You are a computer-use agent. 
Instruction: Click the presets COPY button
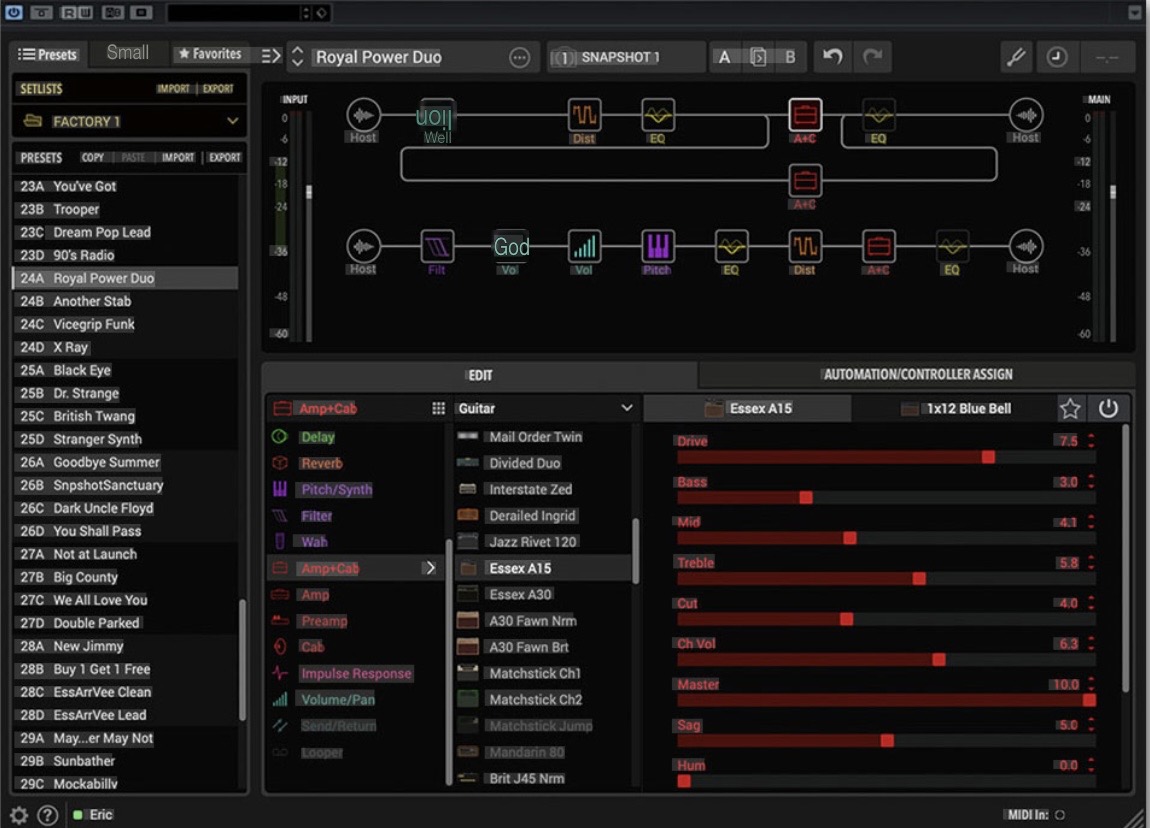(x=92, y=158)
